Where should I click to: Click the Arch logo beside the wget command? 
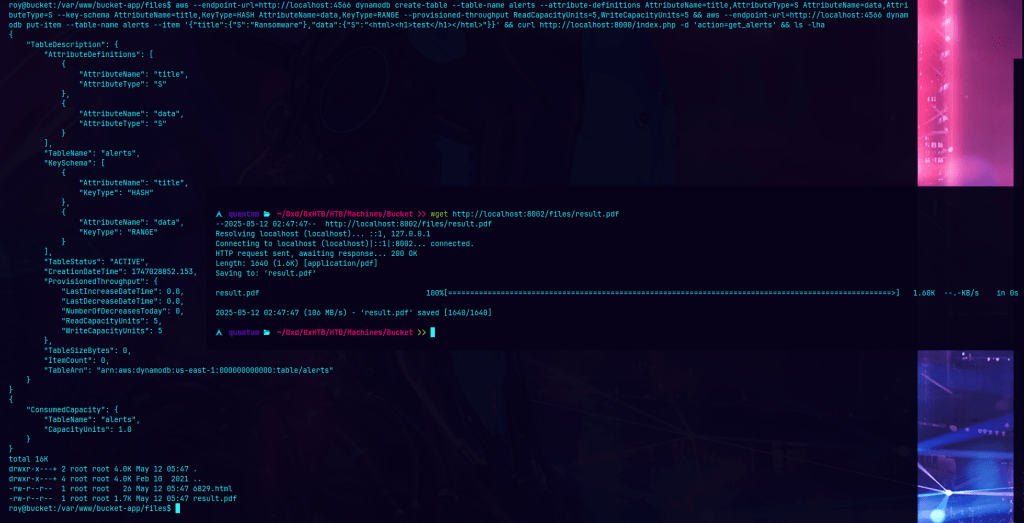(219, 214)
